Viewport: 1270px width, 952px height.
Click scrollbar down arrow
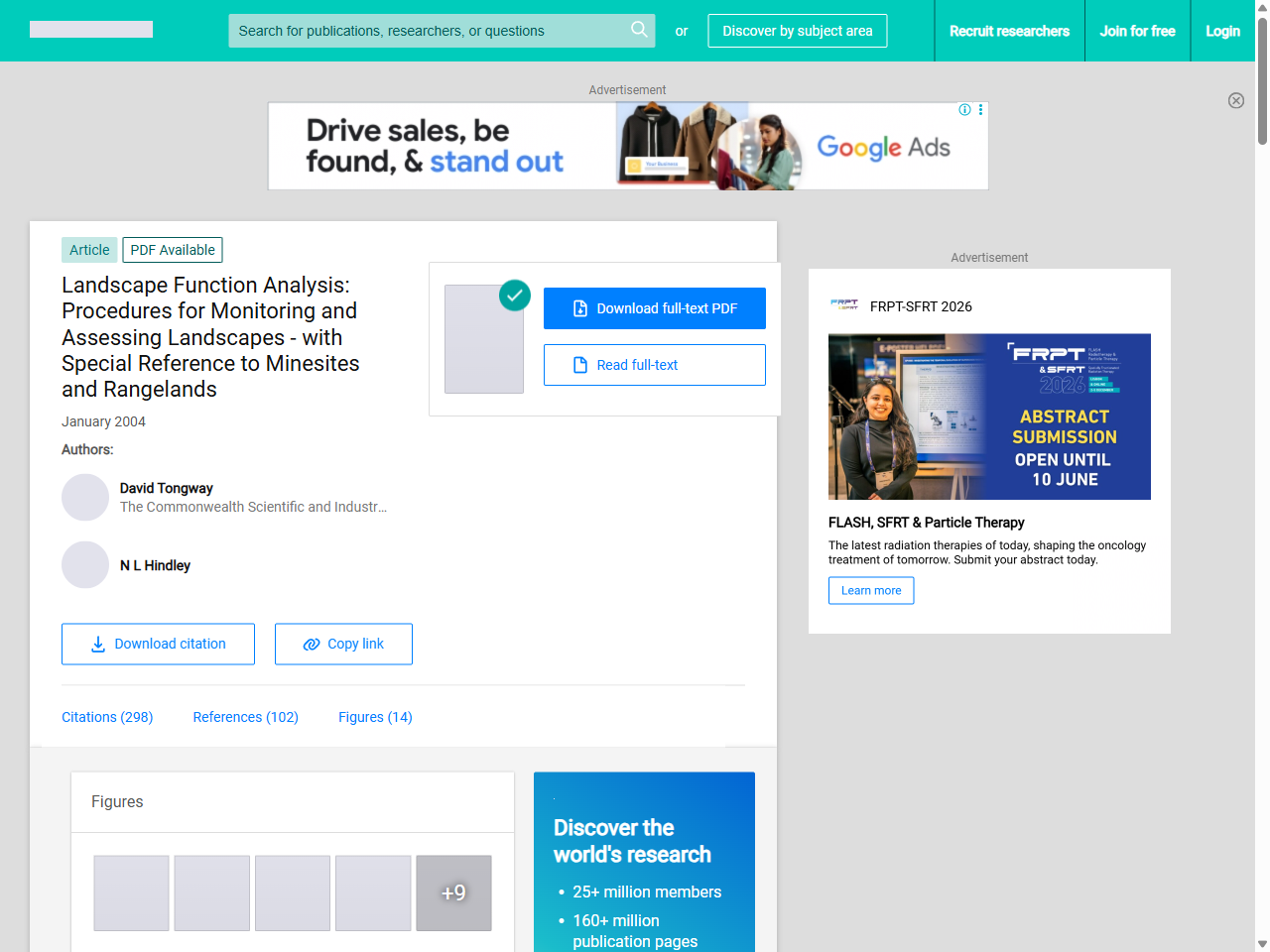[x=1262, y=944]
